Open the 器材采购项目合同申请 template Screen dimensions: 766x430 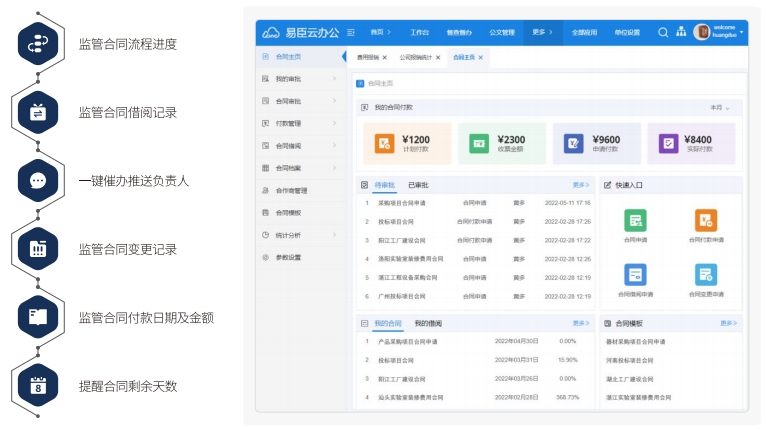(636, 342)
